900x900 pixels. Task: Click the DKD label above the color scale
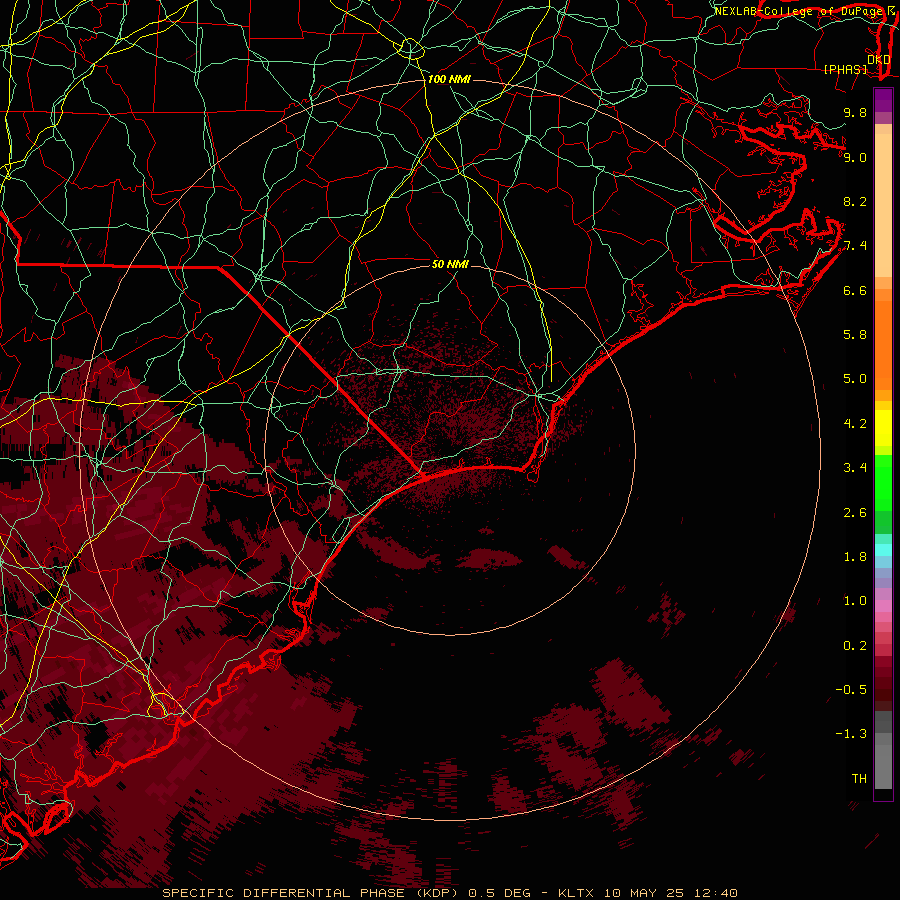pyautogui.click(x=878, y=59)
